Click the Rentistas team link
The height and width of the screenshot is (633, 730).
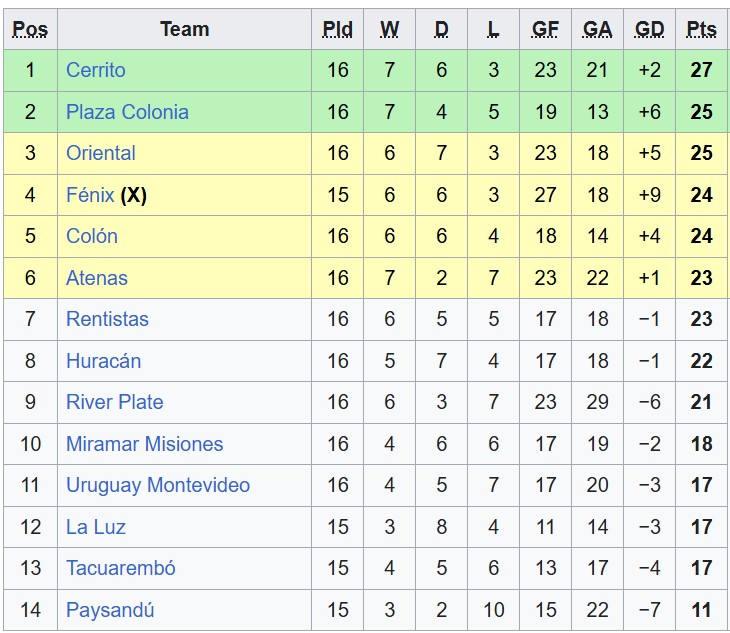click(107, 319)
